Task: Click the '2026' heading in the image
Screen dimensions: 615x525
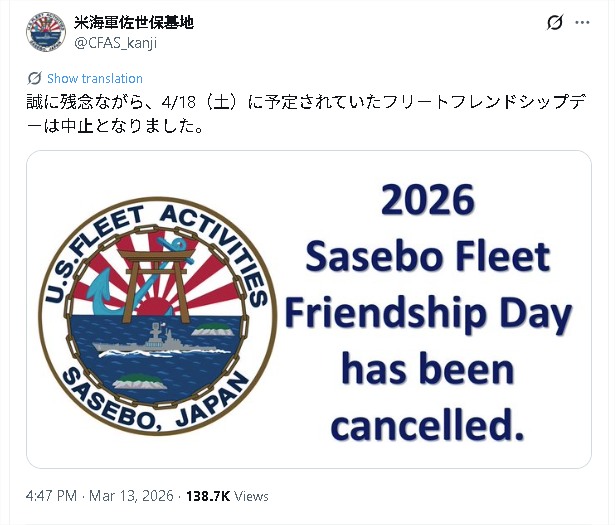Action: [x=427, y=201]
